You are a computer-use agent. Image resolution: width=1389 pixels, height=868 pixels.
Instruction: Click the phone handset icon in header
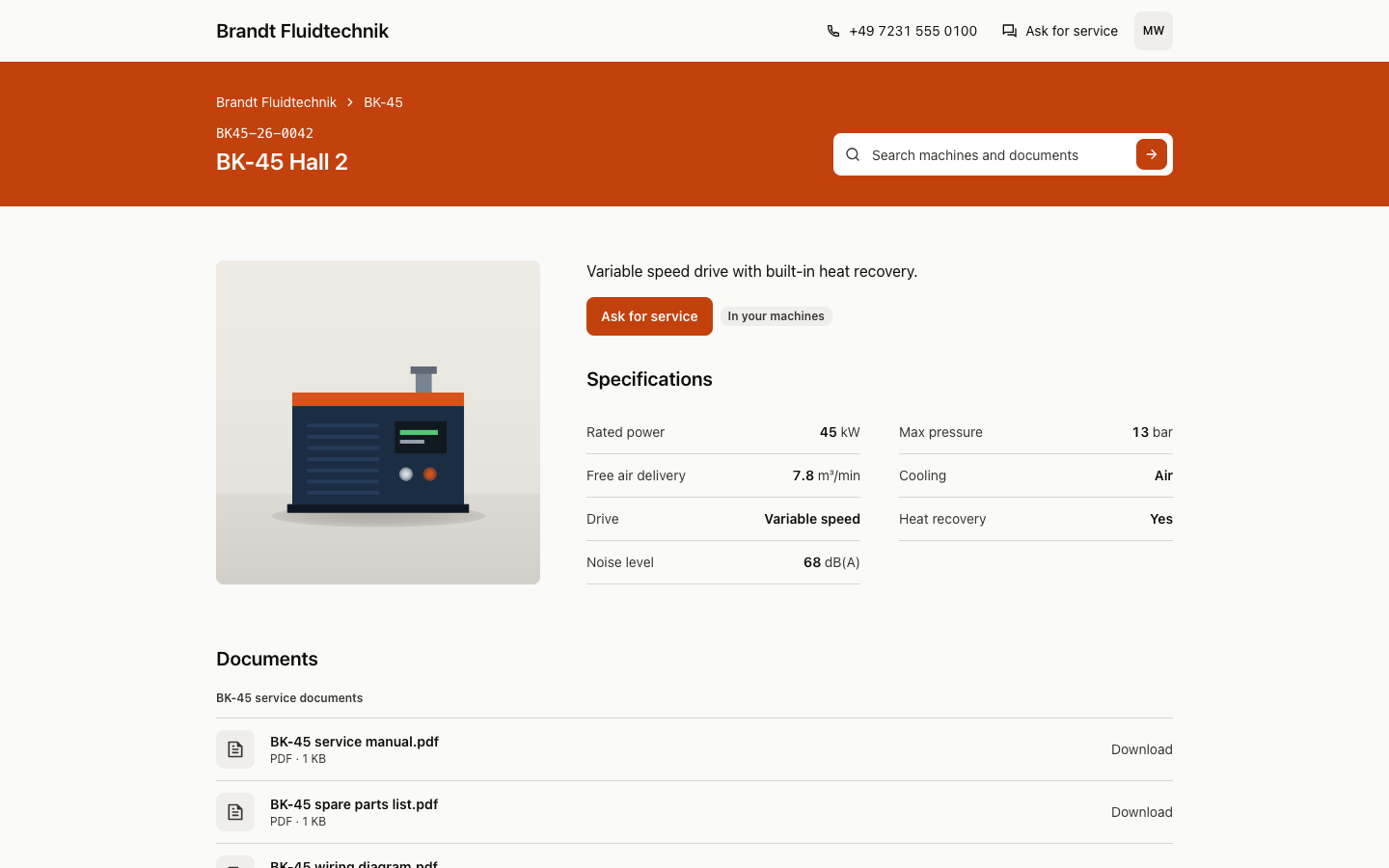[x=833, y=31]
